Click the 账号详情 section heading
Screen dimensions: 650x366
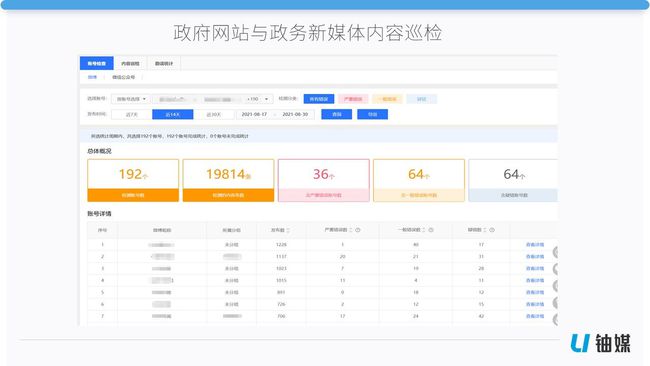point(99,214)
